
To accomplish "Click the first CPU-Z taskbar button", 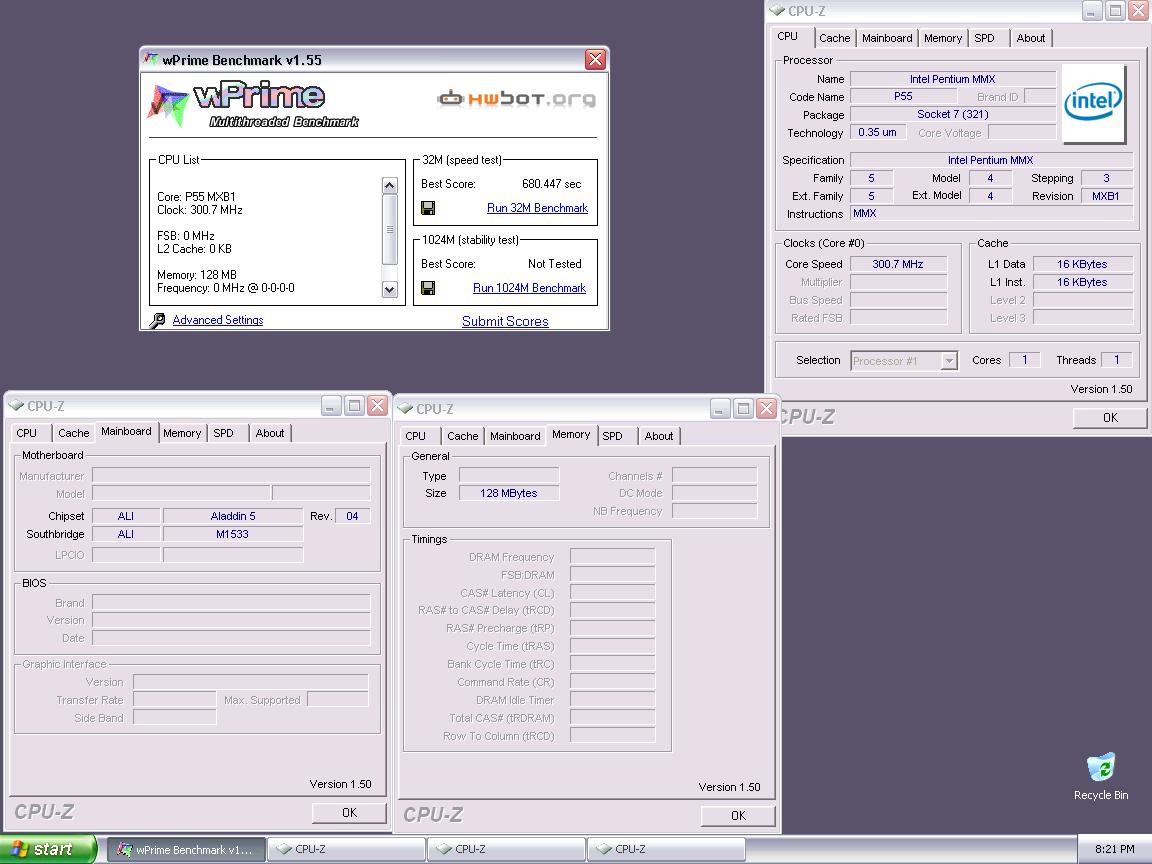I will [346, 850].
